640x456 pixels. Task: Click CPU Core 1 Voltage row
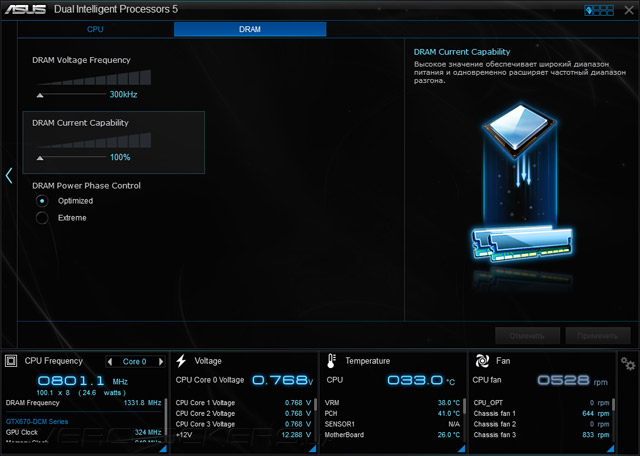[x=243, y=403]
